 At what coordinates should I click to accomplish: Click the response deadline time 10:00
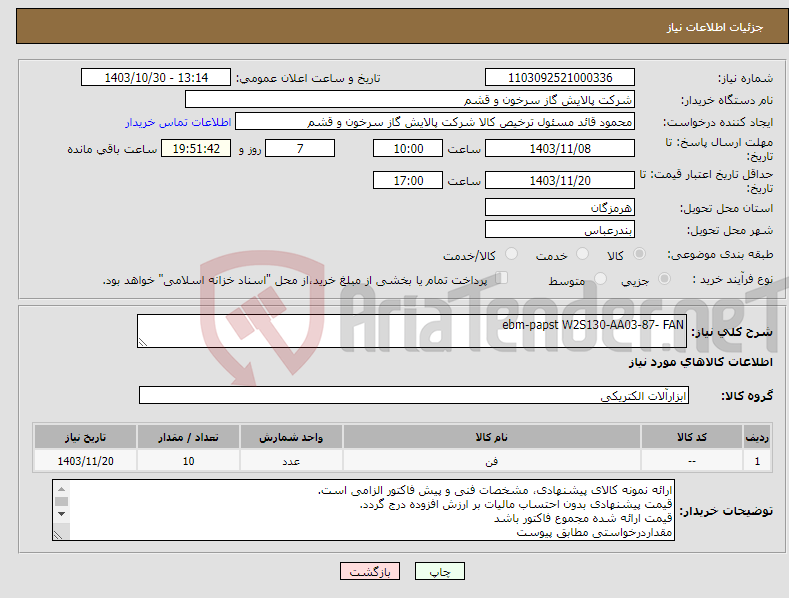[x=408, y=148]
